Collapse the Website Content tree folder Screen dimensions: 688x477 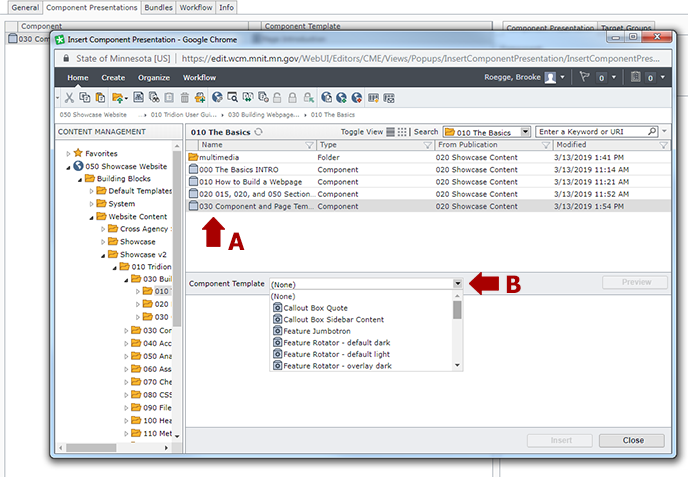click(x=90, y=216)
